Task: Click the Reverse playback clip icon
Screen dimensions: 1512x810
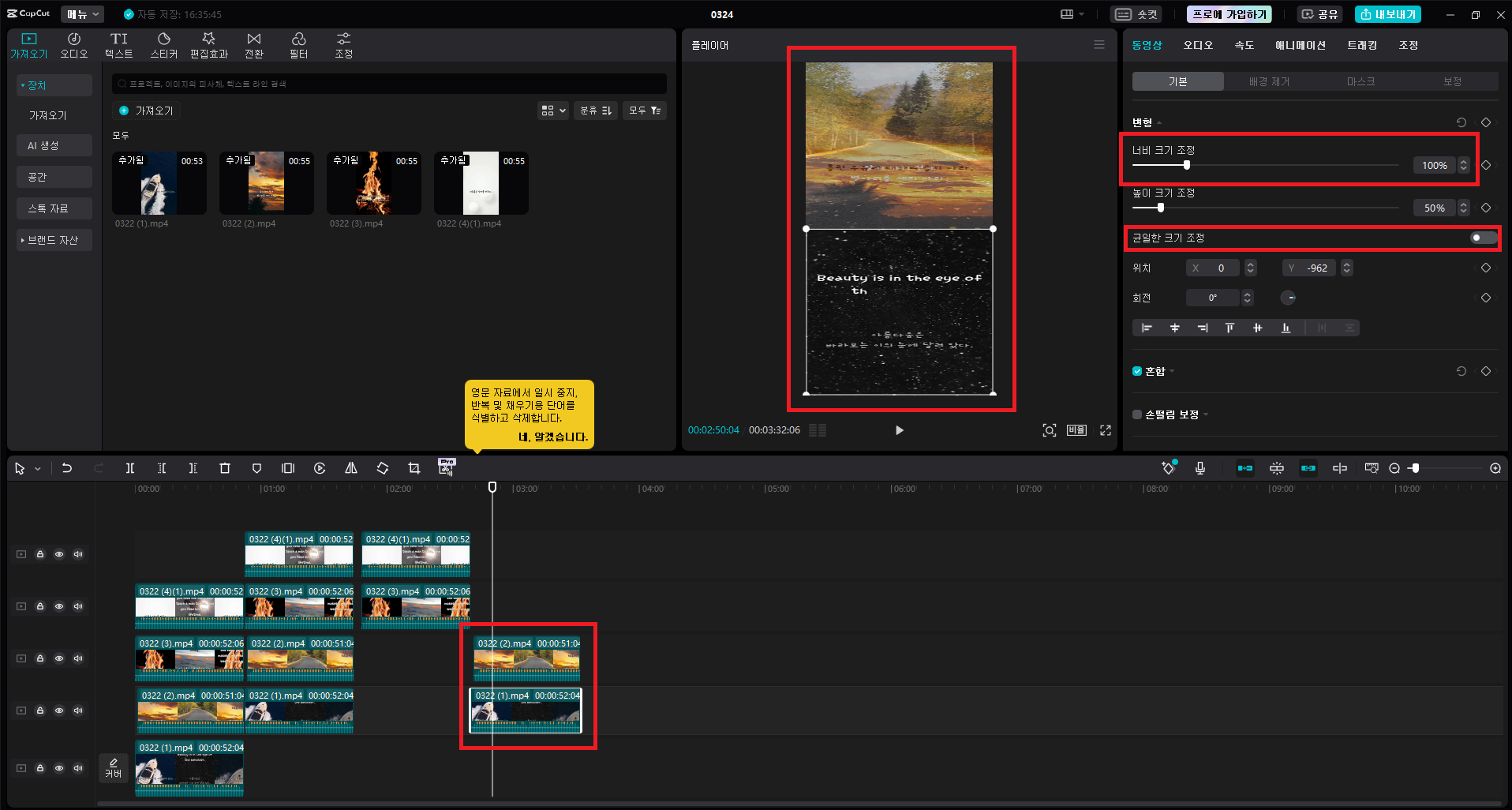Action: pos(320,468)
